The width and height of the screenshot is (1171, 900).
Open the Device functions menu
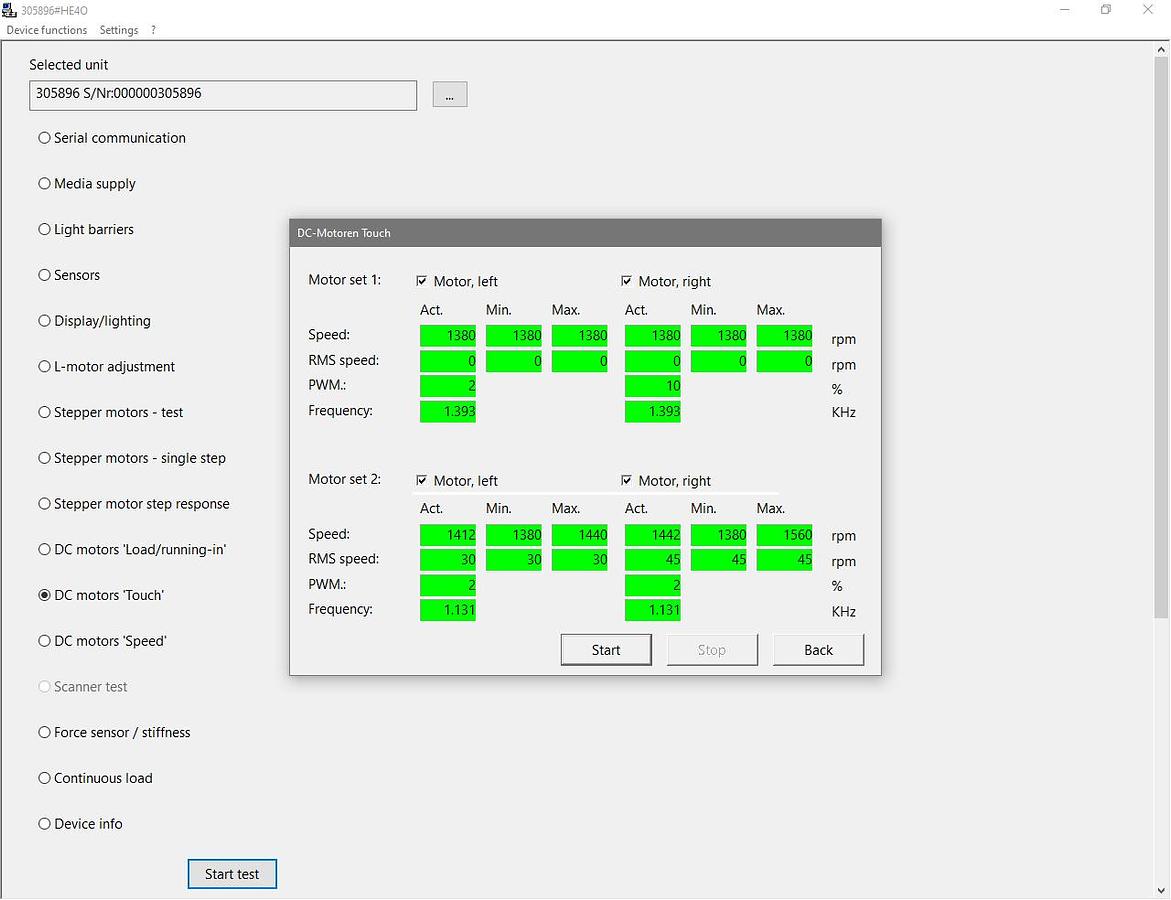[47, 30]
